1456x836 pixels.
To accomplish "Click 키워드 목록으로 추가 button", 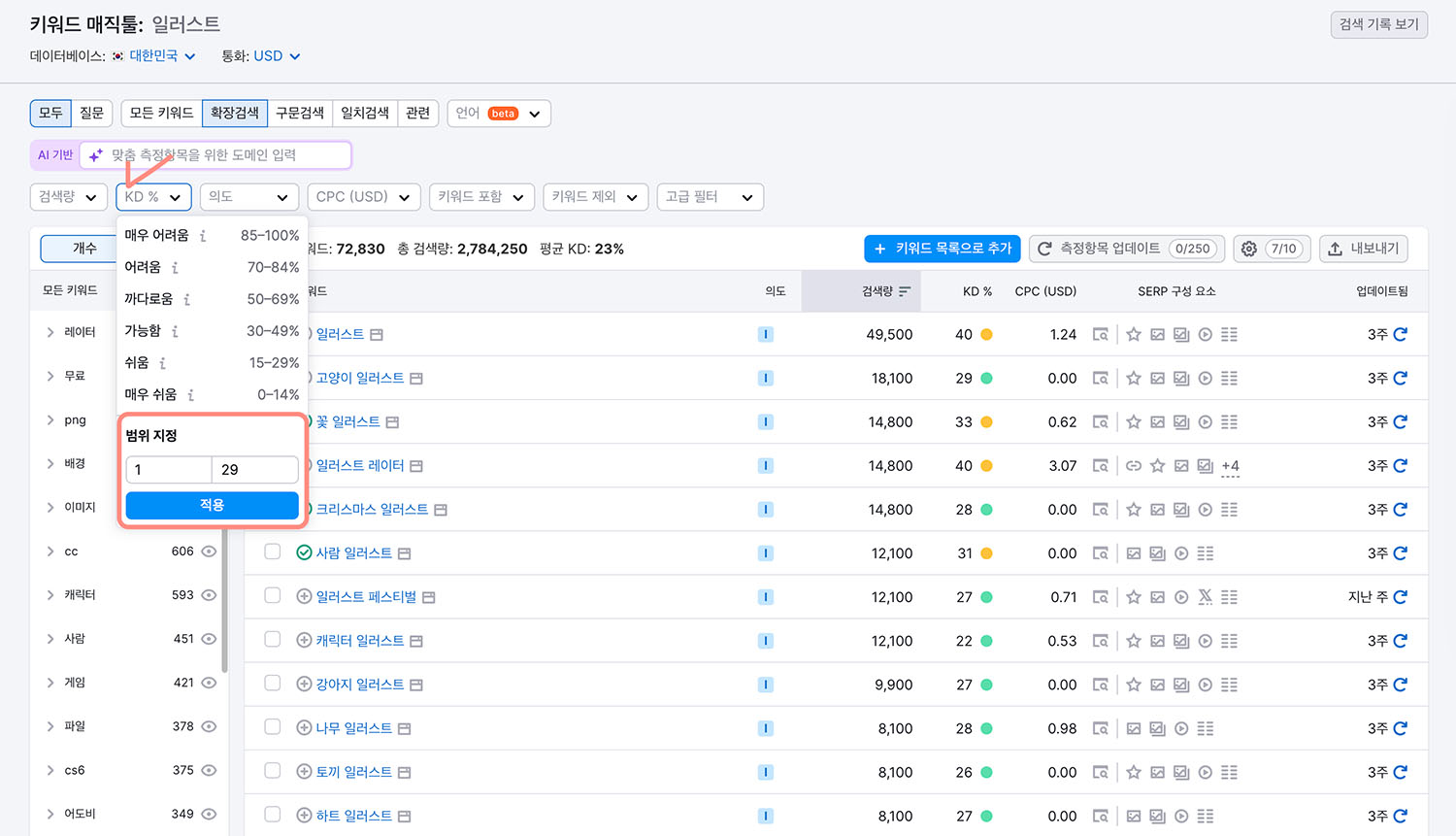I will pos(943,249).
